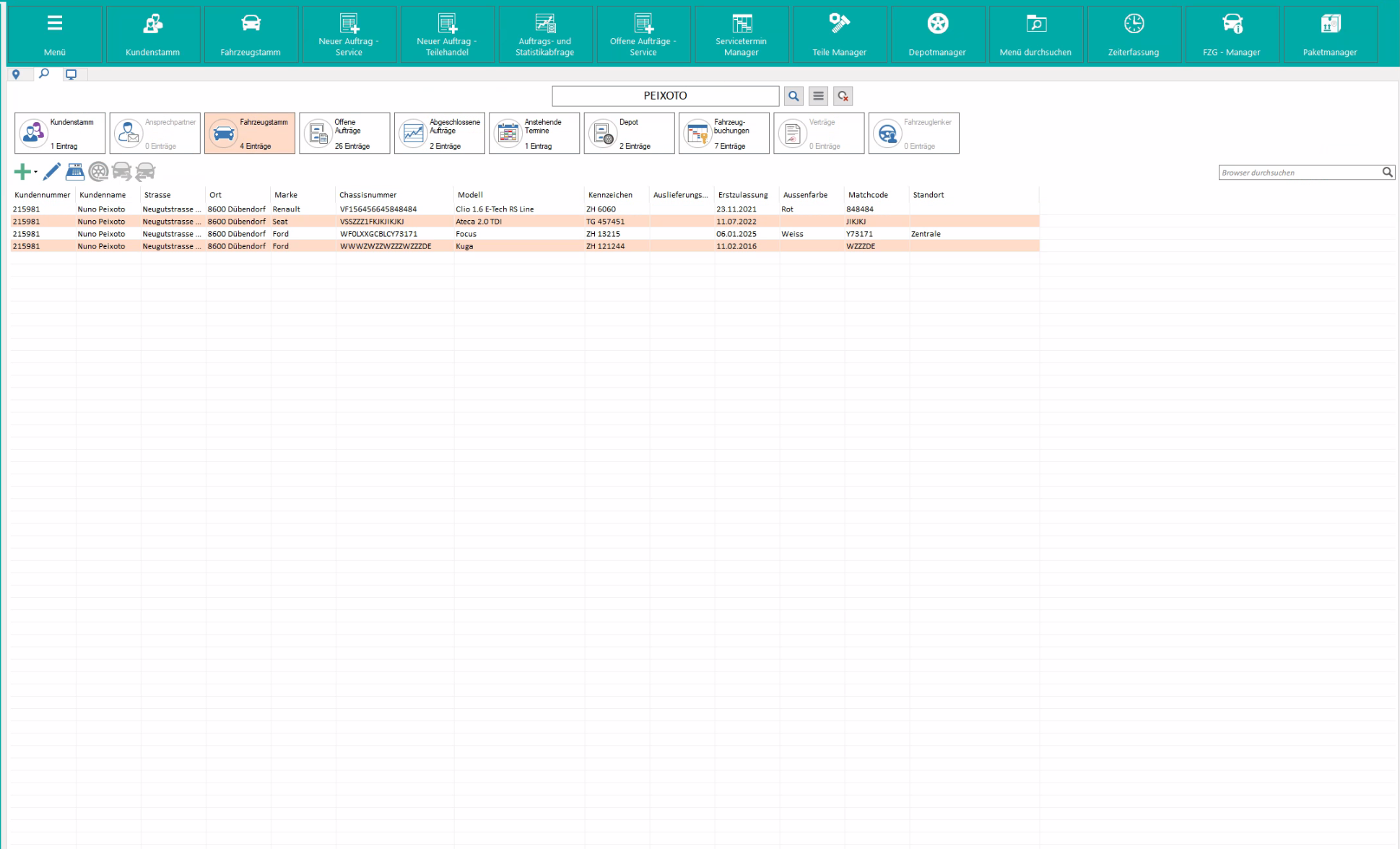Click the PEIXOTO search text field
1400x849 pixels.
[x=665, y=96]
